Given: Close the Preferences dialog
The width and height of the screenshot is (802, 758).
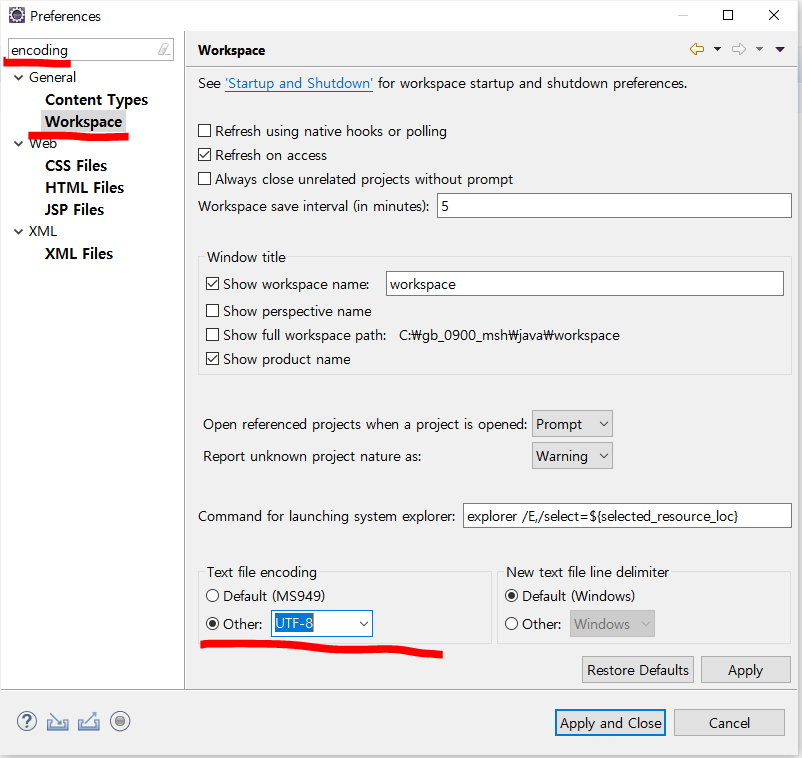Looking at the screenshot, I should pyautogui.click(x=774, y=15).
